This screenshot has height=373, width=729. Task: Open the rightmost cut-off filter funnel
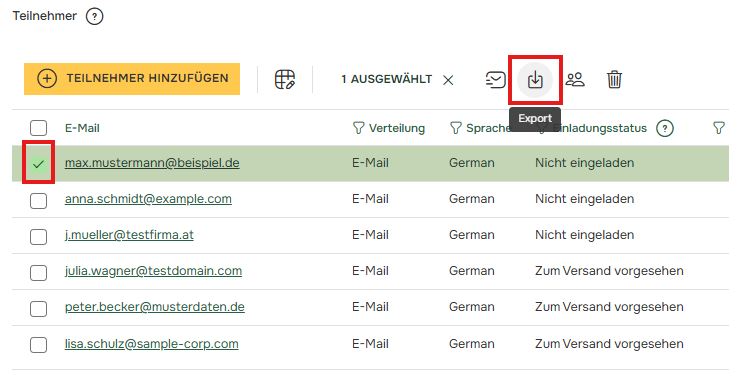click(719, 128)
